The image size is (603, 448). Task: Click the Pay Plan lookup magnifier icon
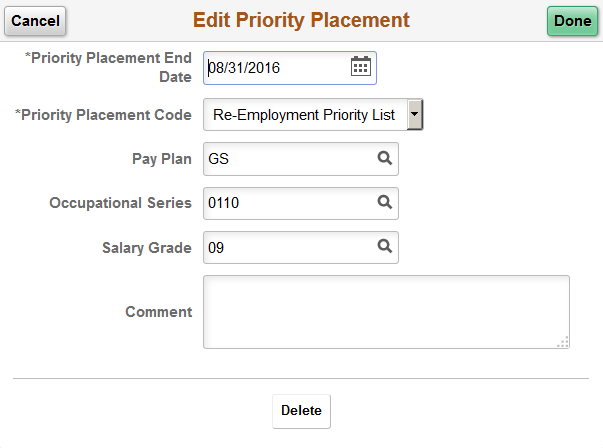383,158
